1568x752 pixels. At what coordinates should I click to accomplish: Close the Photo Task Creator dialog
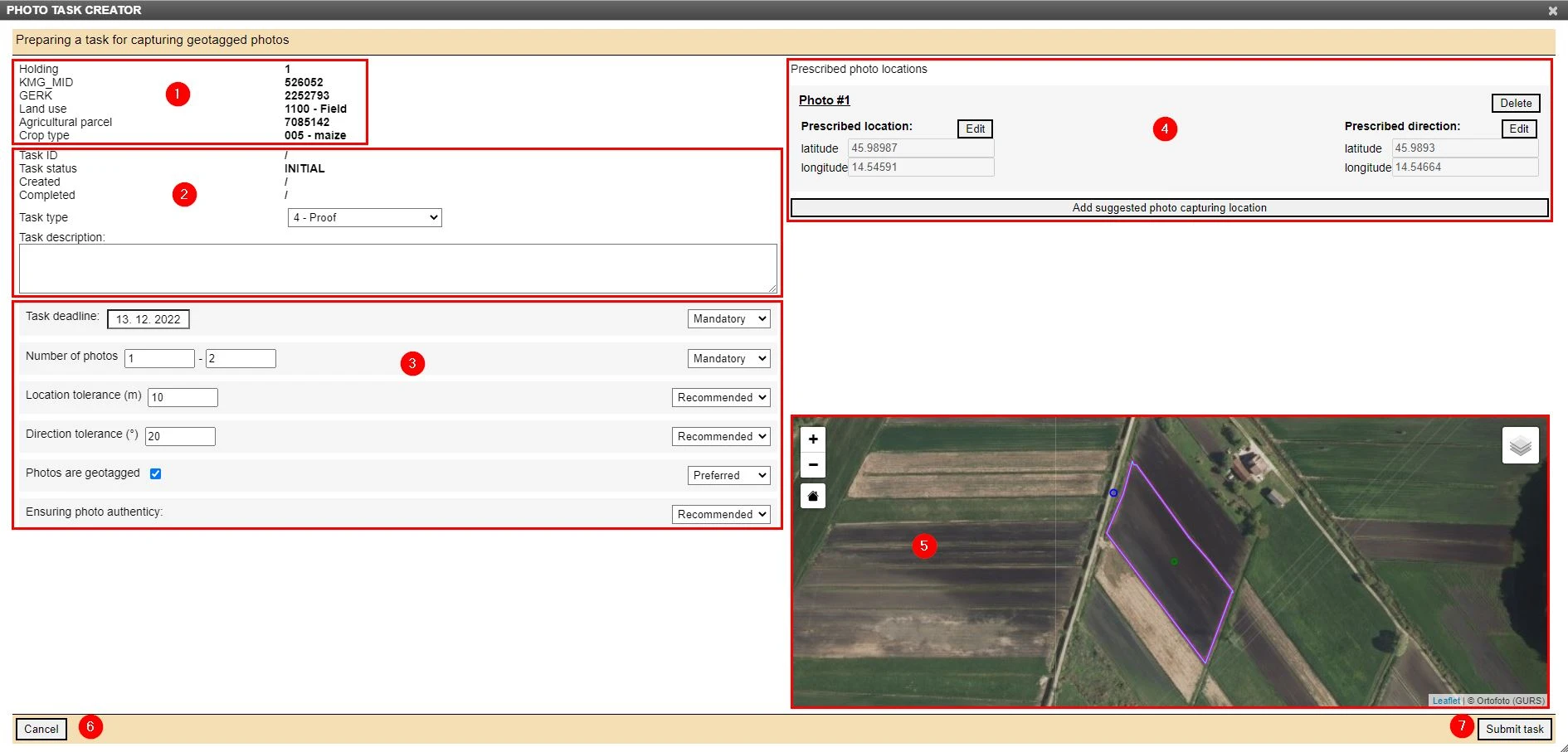tap(1552, 11)
